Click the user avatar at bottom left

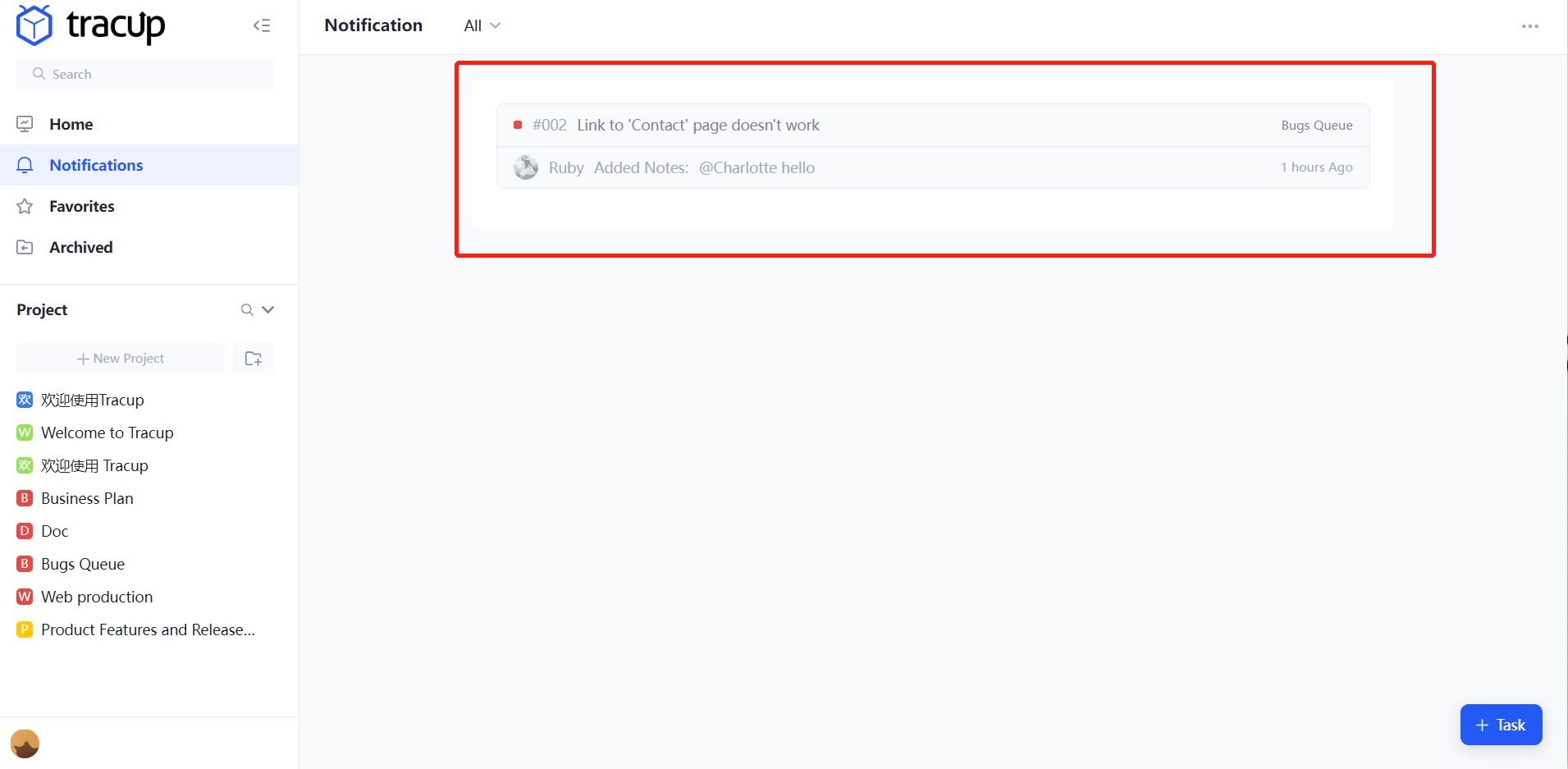point(24,743)
